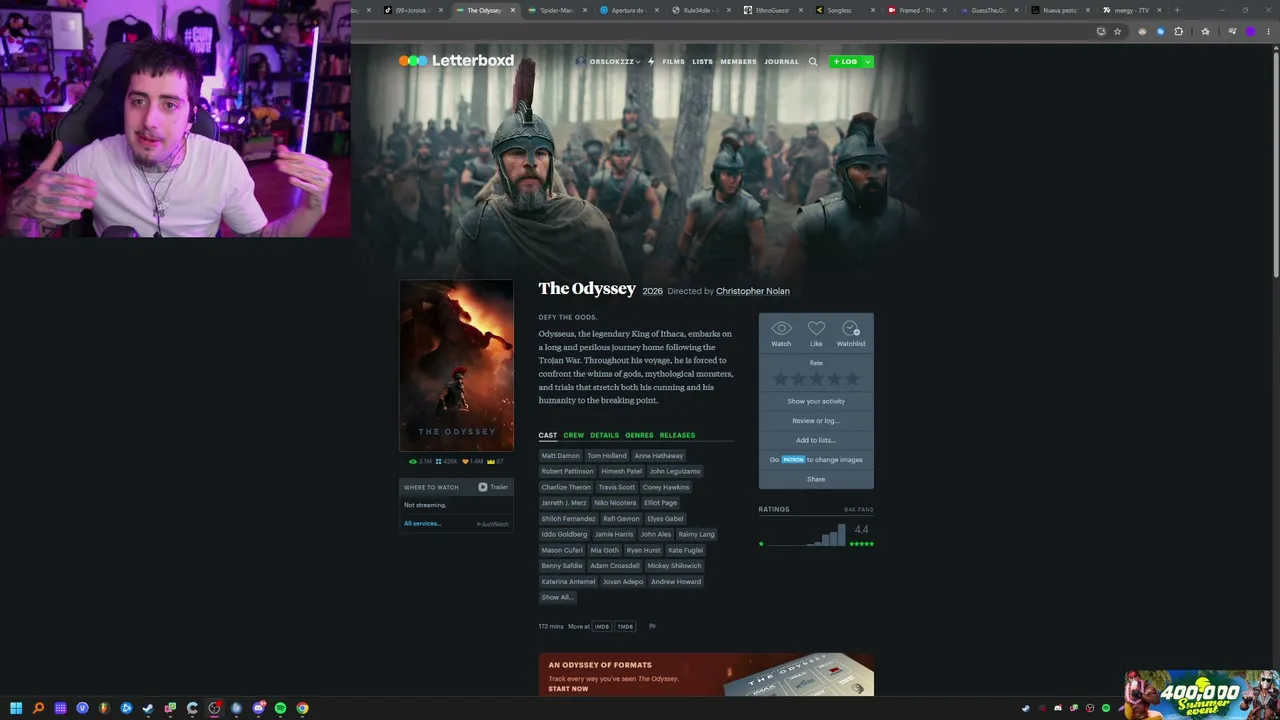Click the Top 250 crown statistic

(x=494, y=462)
